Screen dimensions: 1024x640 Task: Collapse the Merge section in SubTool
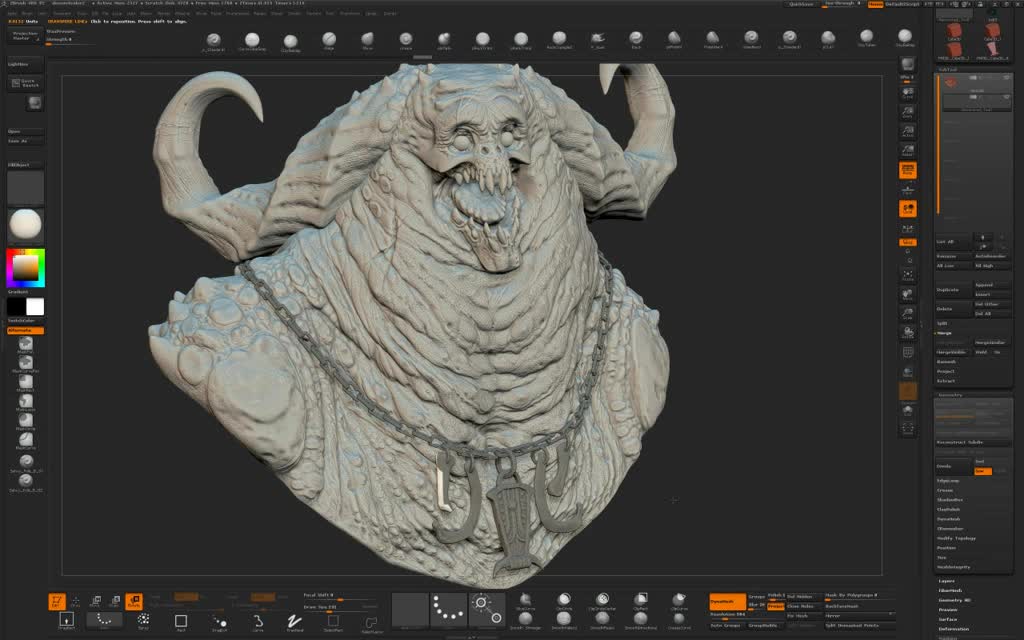(944, 333)
